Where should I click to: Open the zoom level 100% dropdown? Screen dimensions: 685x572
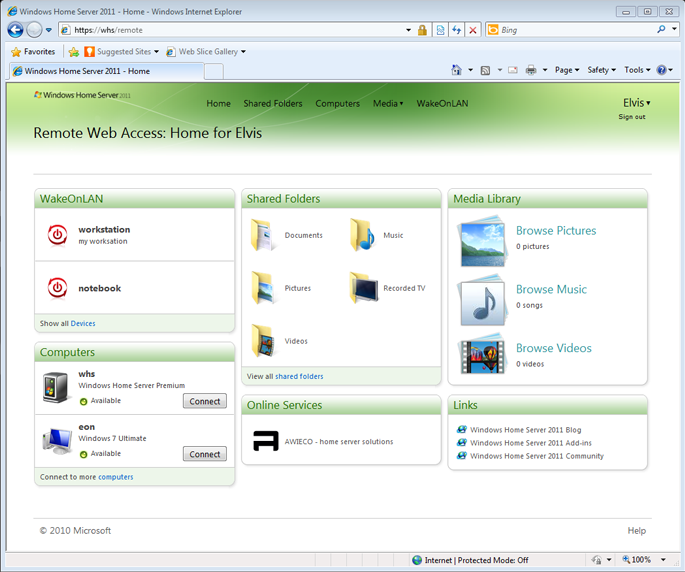coord(663,560)
